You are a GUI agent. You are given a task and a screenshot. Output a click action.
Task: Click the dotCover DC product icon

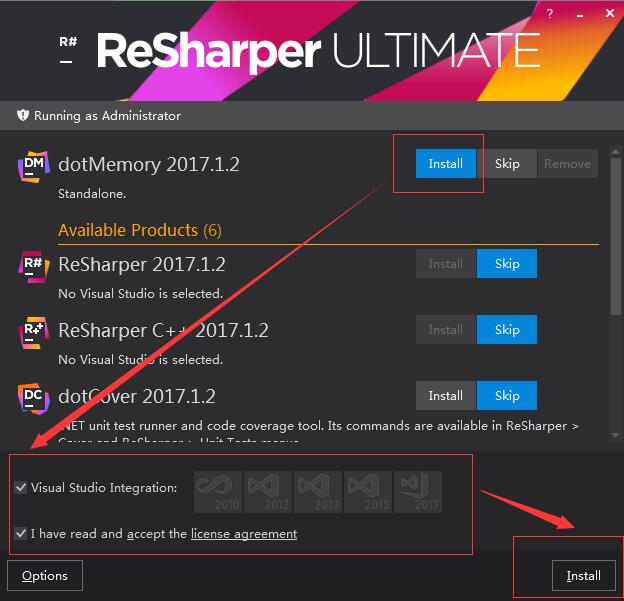34,398
